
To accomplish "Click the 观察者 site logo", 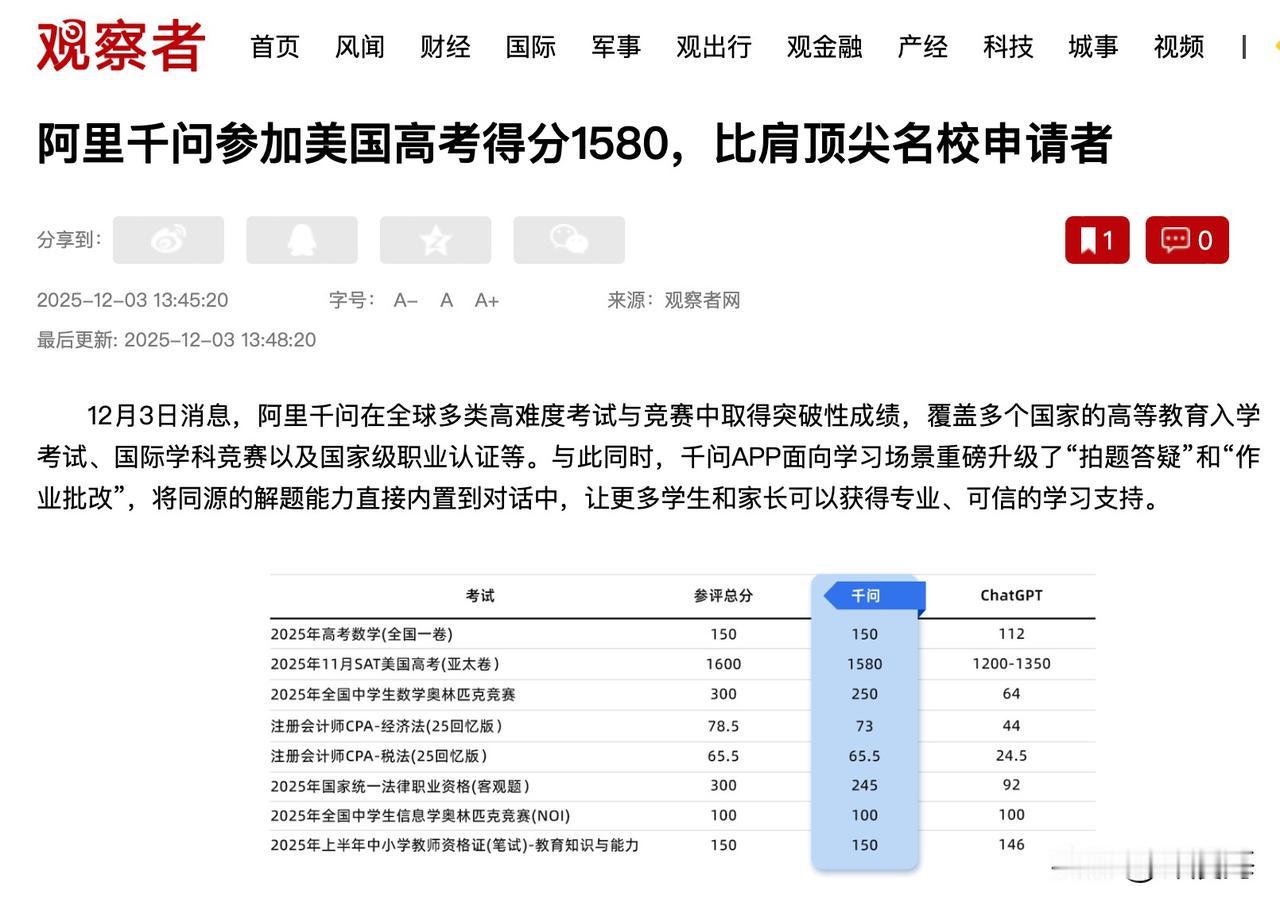I will [x=121, y=46].
